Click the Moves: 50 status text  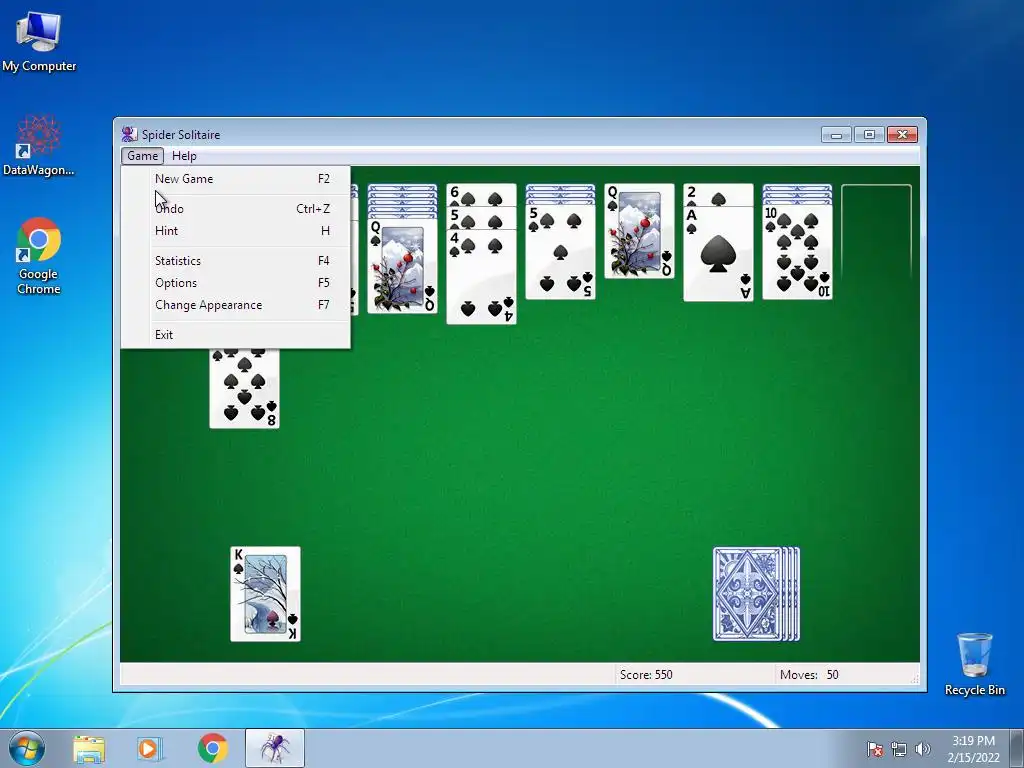pos(809,675)
